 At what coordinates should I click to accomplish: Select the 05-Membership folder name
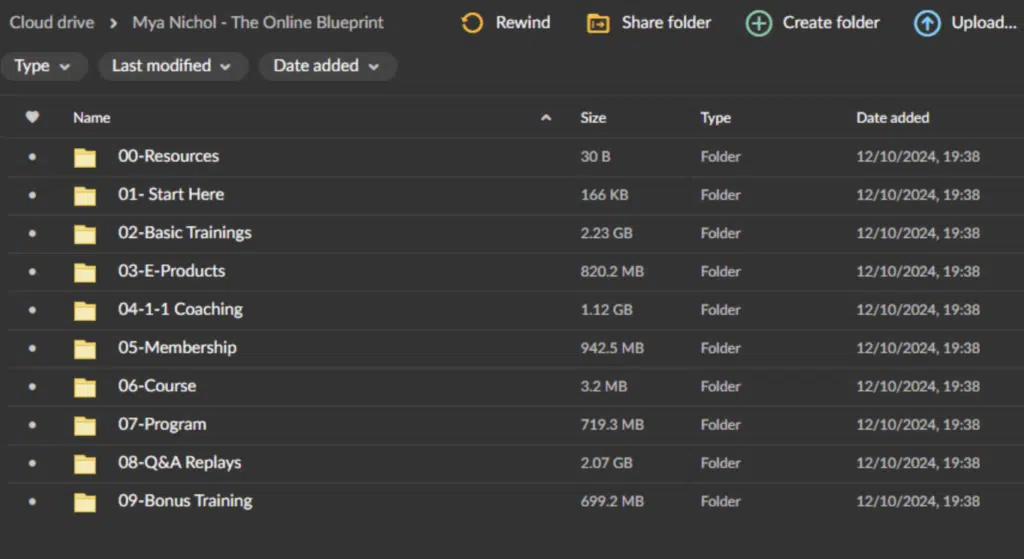(177, 347)
